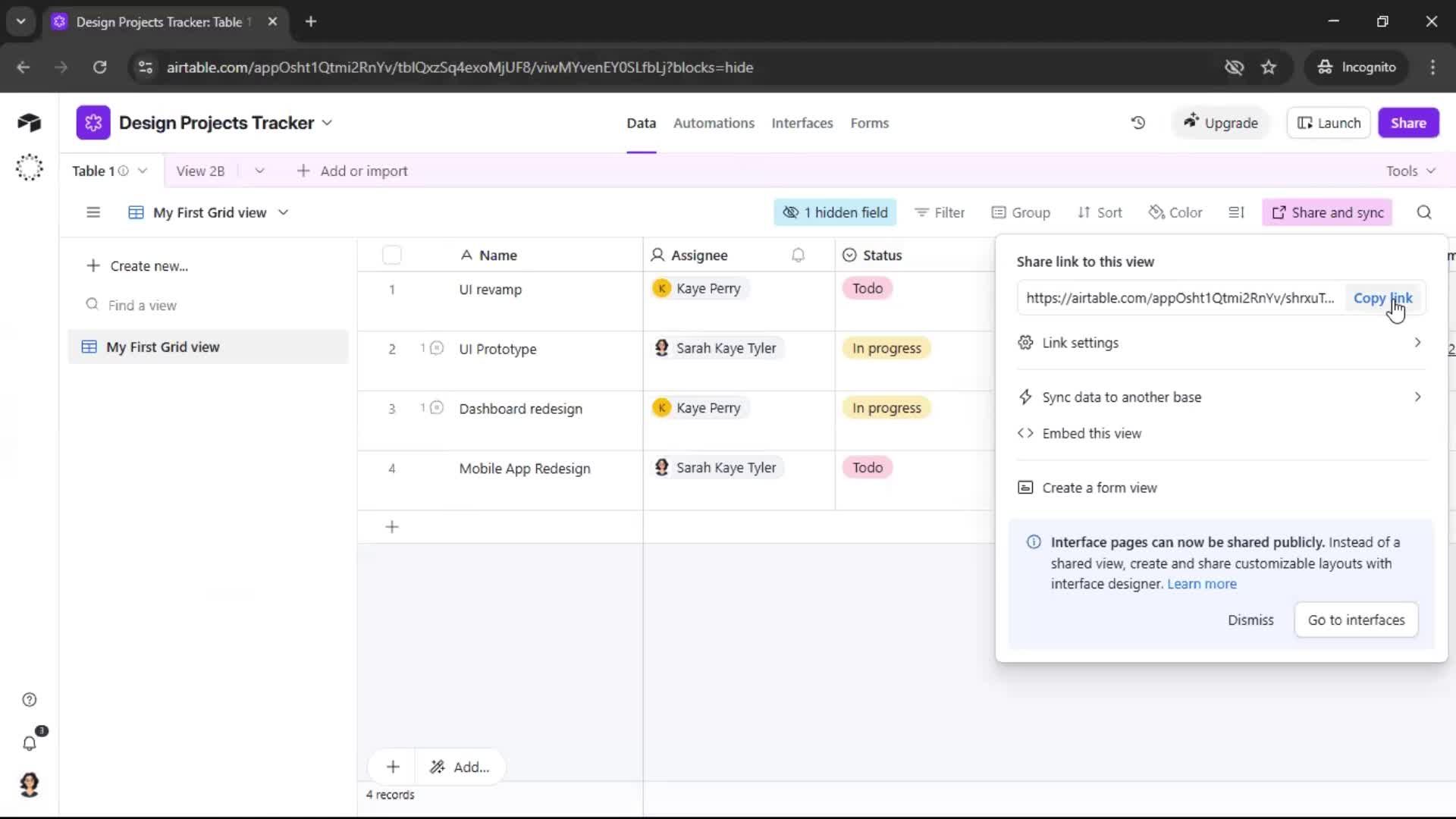
Task: Click the sidebar hamburger toggle icon
Action: pyautogui.click(x=93, y=212)
